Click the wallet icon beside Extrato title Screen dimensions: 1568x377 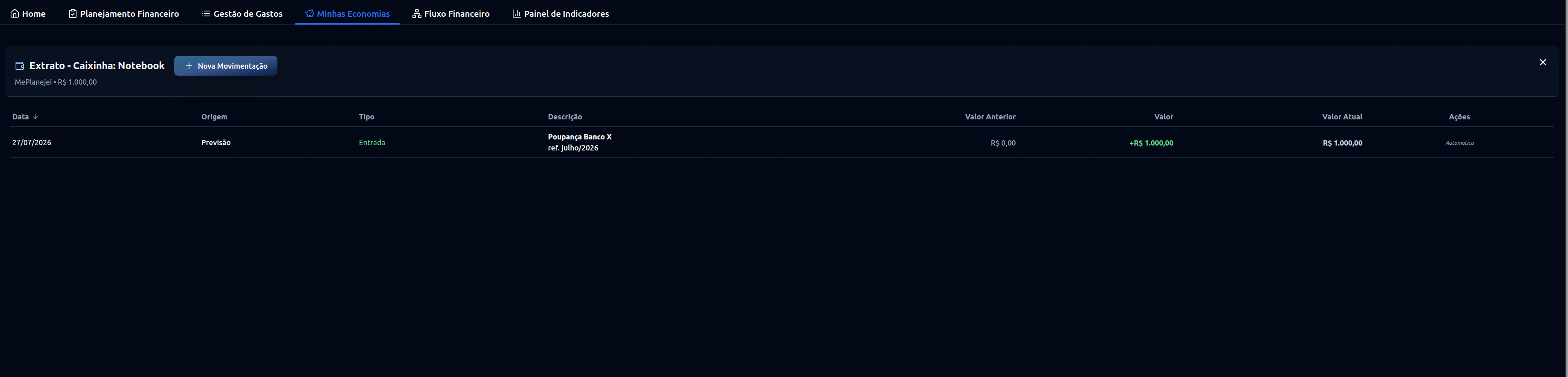[x=20, y=66]
